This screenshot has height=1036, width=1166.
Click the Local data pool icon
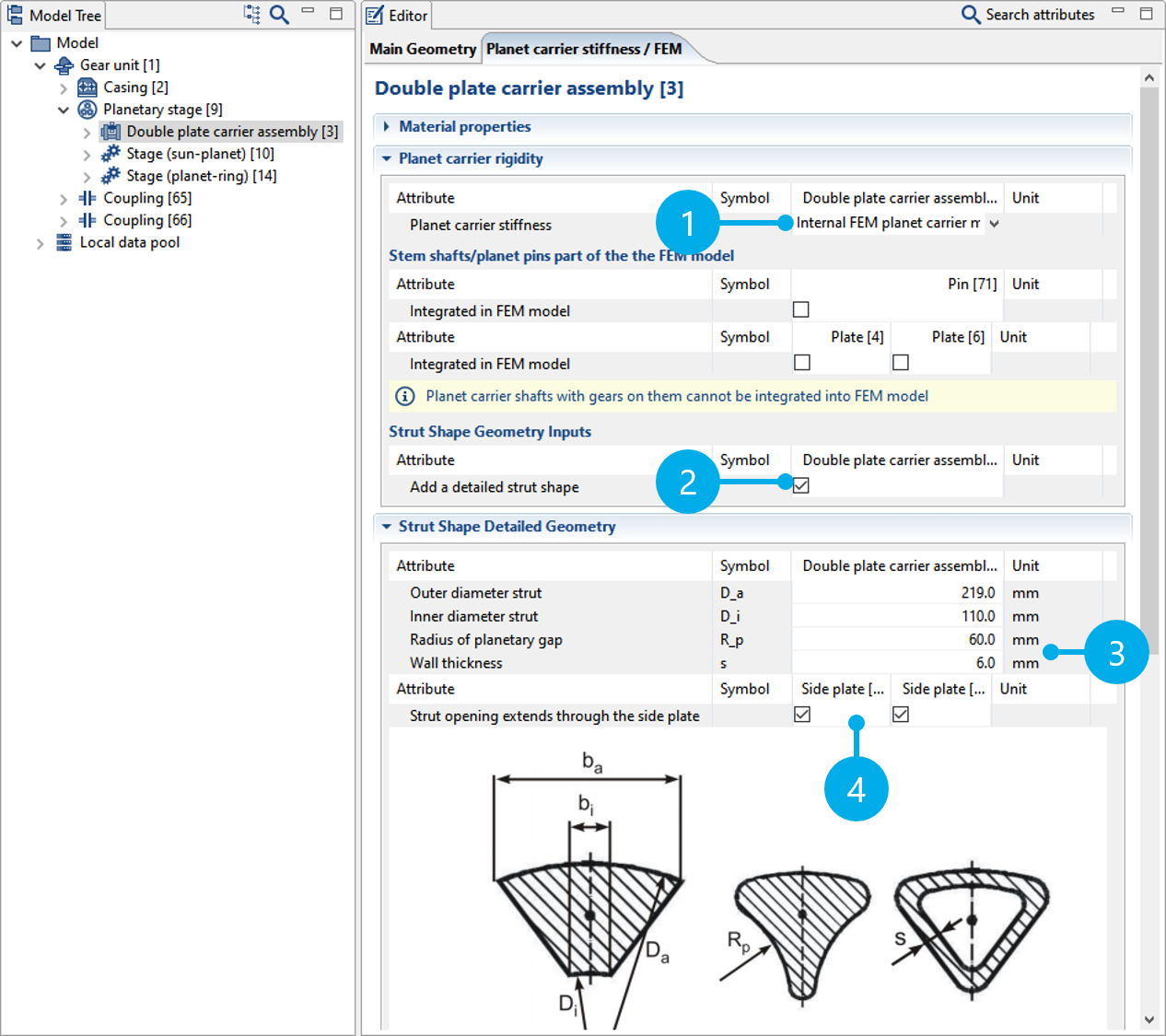(64, 242)
